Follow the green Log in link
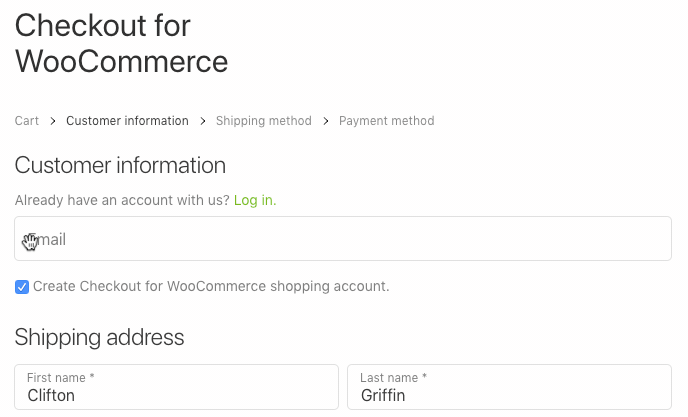The width and height of the screenshot is (688, 417). [x=255, y=200]
